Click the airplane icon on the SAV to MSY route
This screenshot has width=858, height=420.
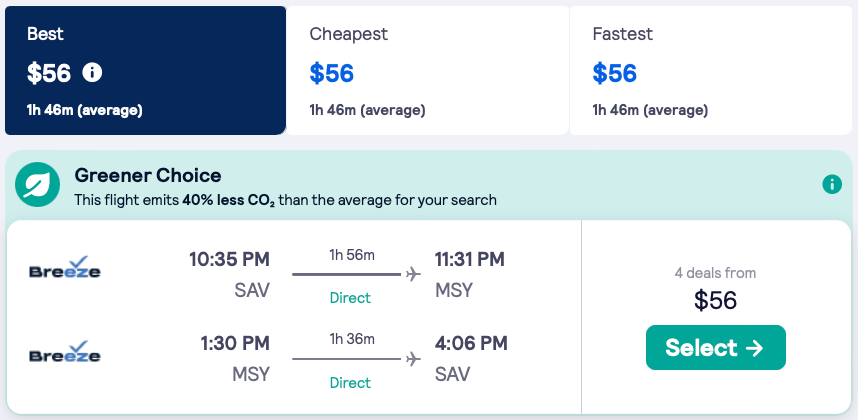click(413, 274)
